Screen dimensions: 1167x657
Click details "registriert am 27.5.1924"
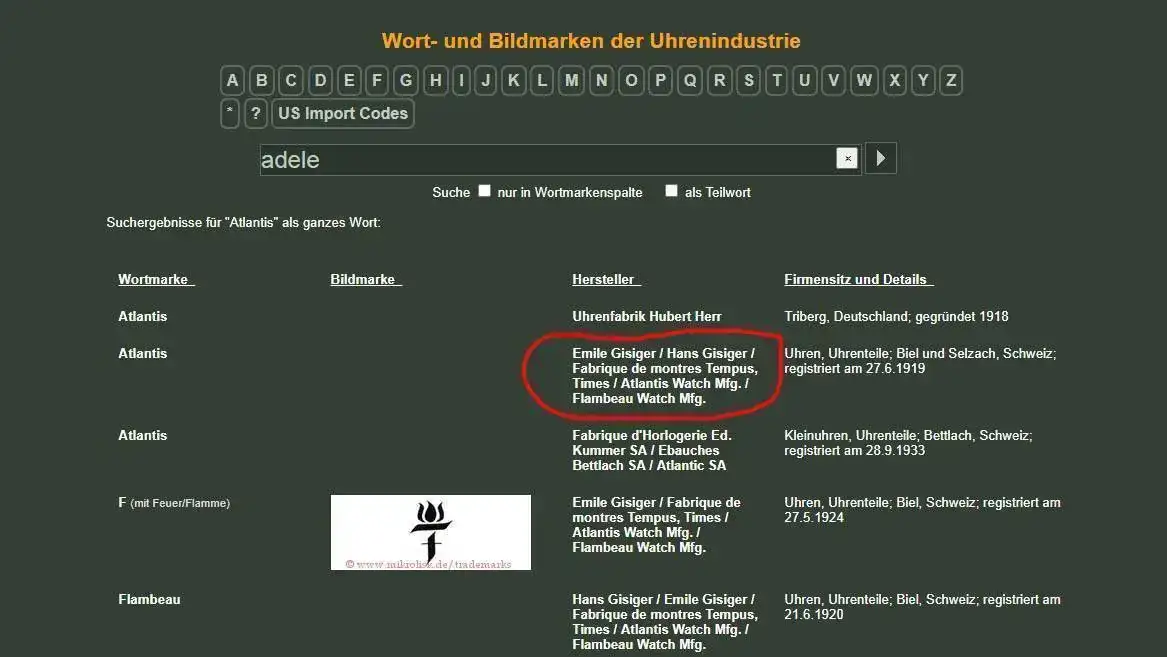click(x=922, y=510)
